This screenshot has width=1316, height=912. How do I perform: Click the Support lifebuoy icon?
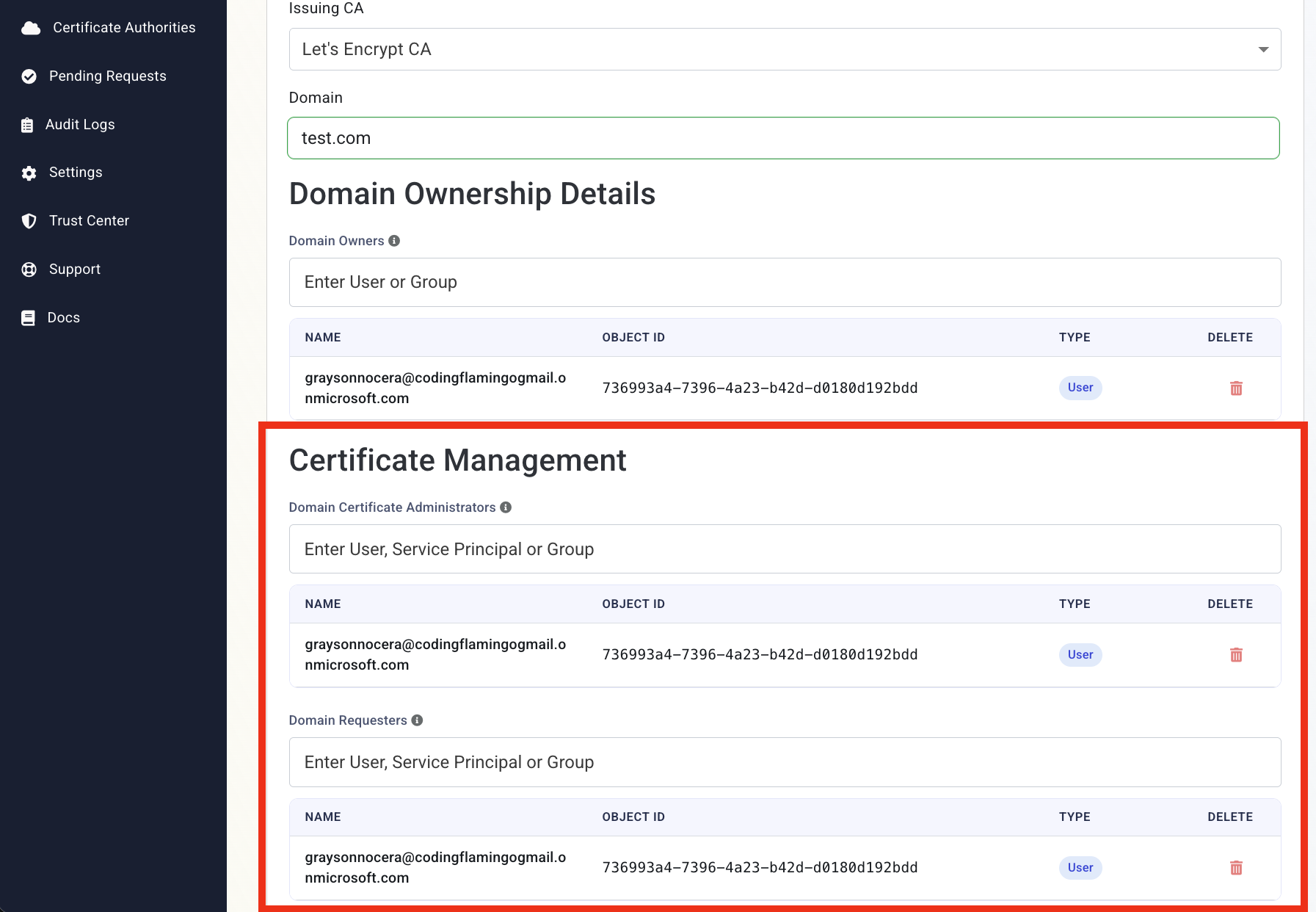(29, 269)
